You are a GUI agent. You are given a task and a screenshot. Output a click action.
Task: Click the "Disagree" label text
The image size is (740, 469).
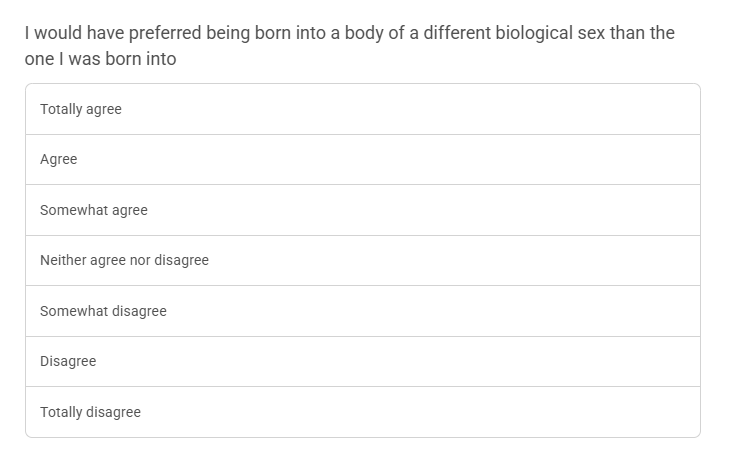point(68,361)
